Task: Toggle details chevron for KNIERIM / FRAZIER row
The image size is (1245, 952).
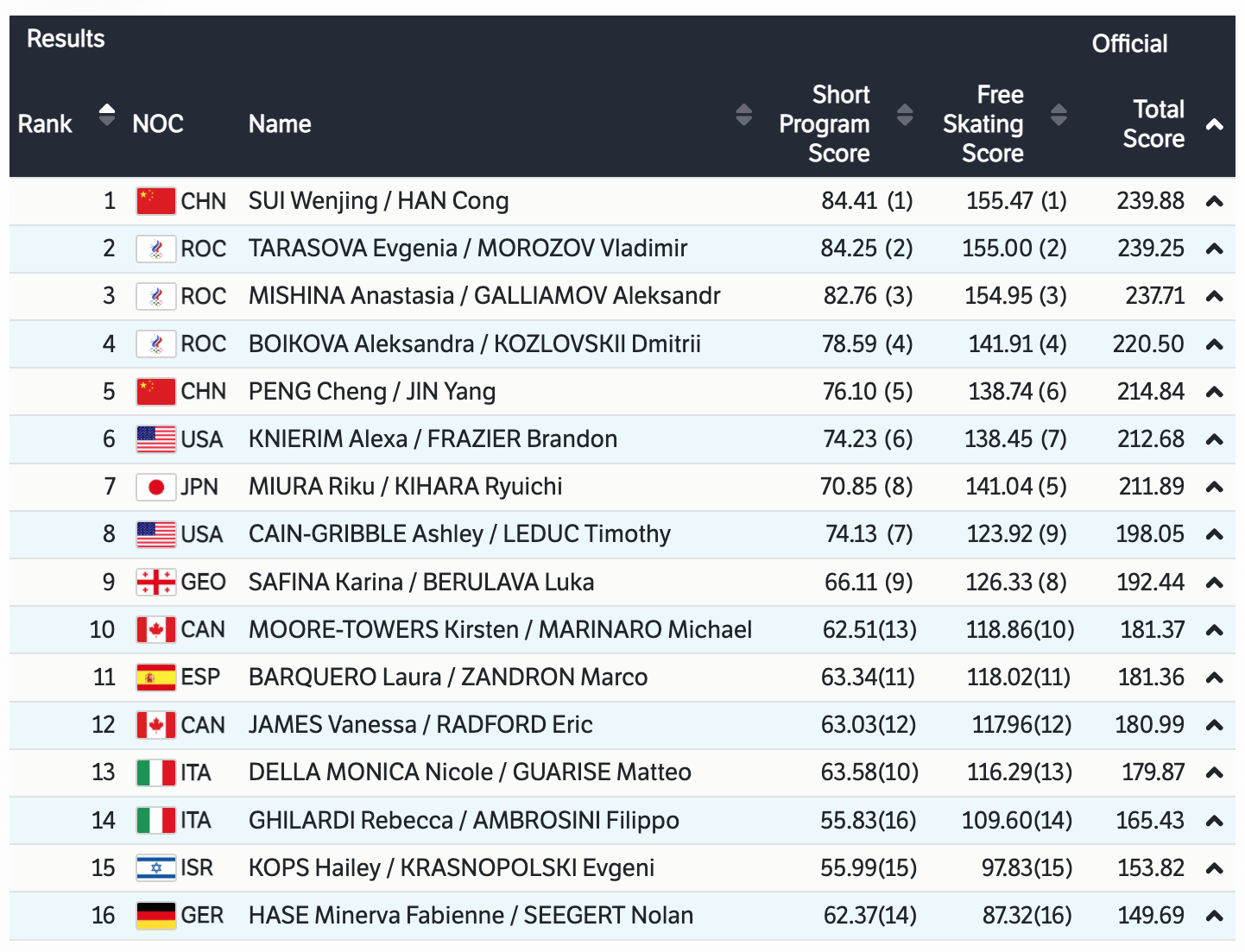Action: (1214, 439)
